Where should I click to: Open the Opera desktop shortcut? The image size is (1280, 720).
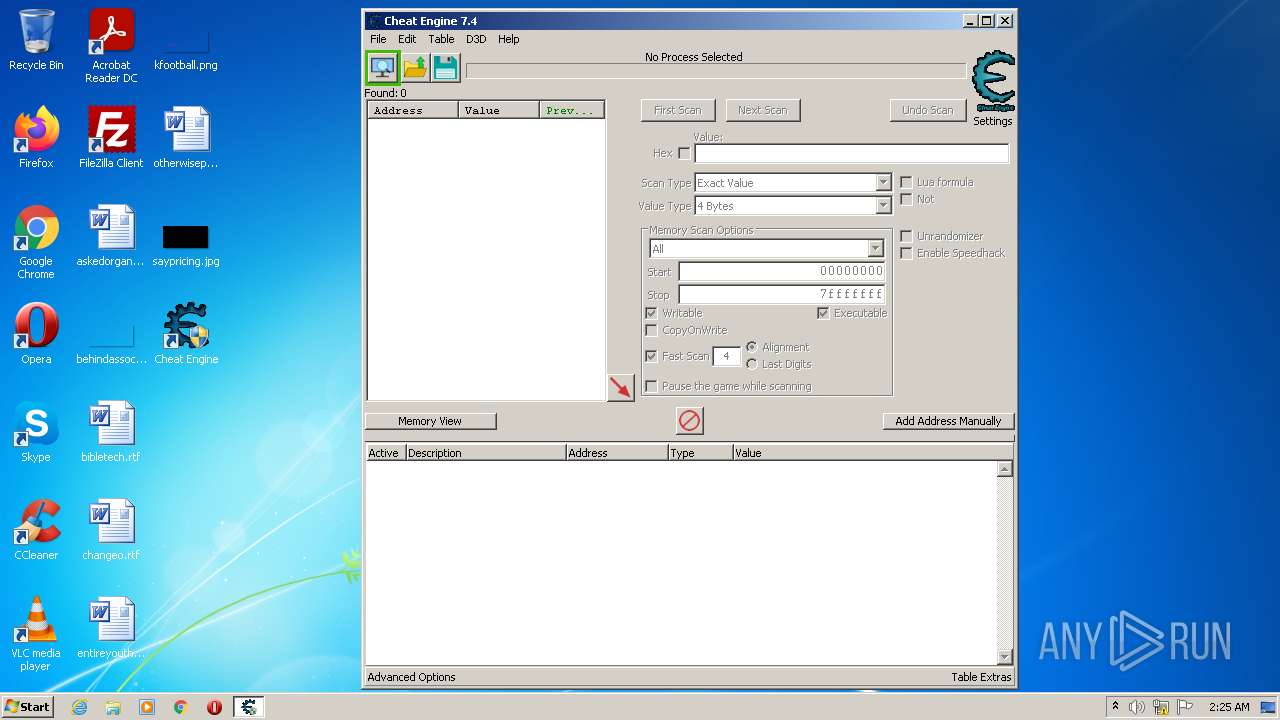(x=36, y=334)
